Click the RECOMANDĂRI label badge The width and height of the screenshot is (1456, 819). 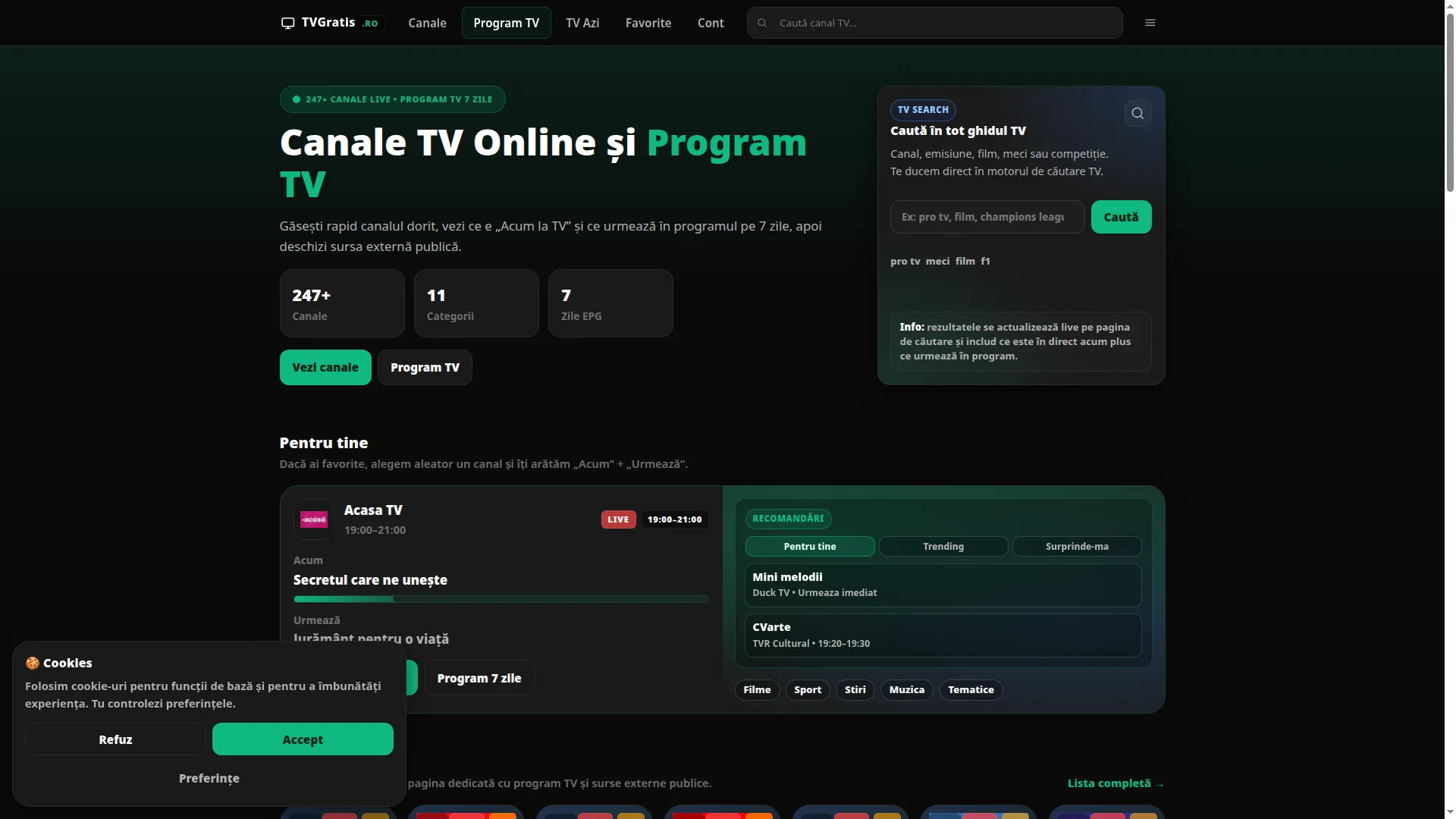pyautogui.click(x=788, y=519)
